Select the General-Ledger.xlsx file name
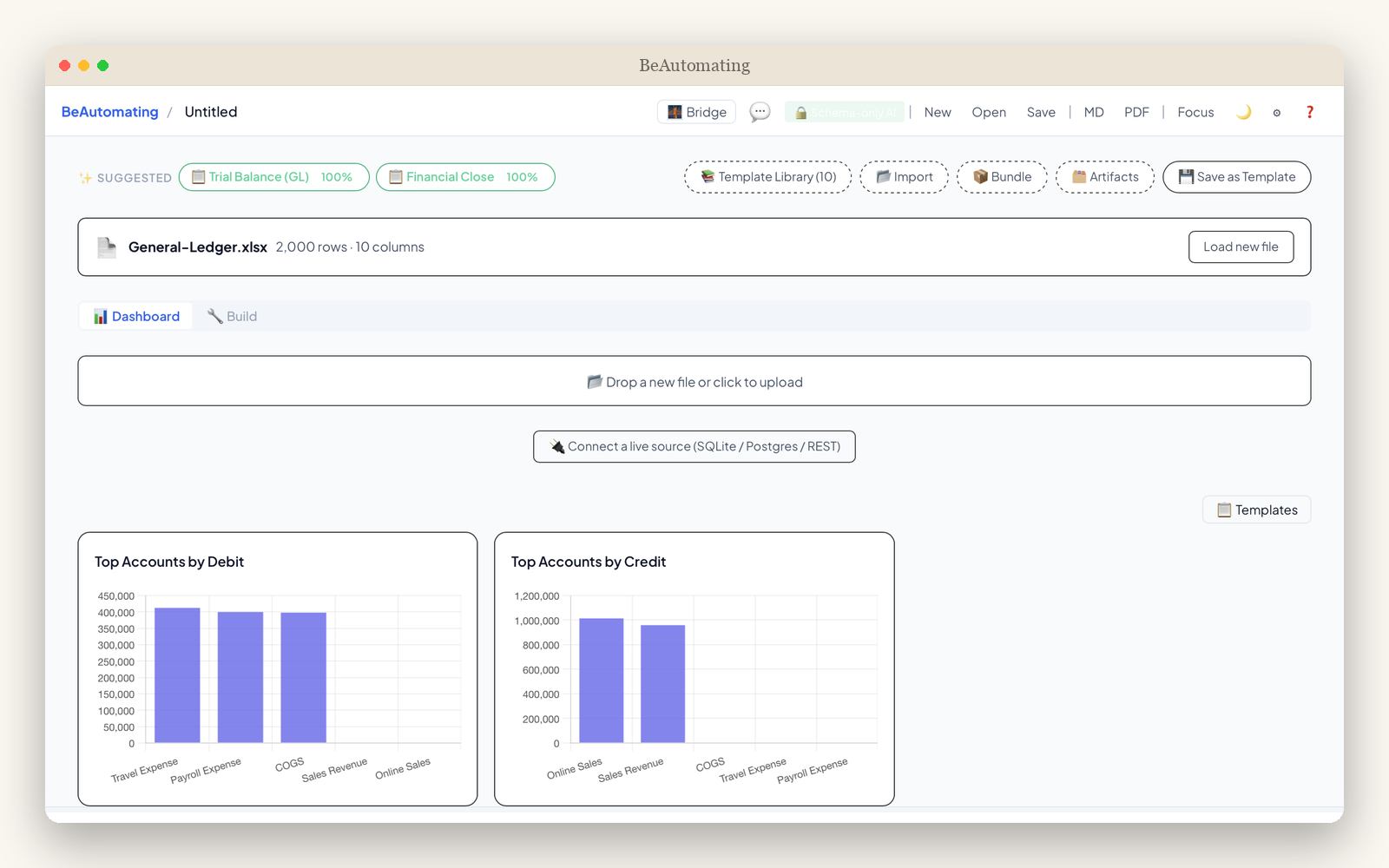Image resolution: width=1389 pixels, height=868 pixels. point(198,247)
